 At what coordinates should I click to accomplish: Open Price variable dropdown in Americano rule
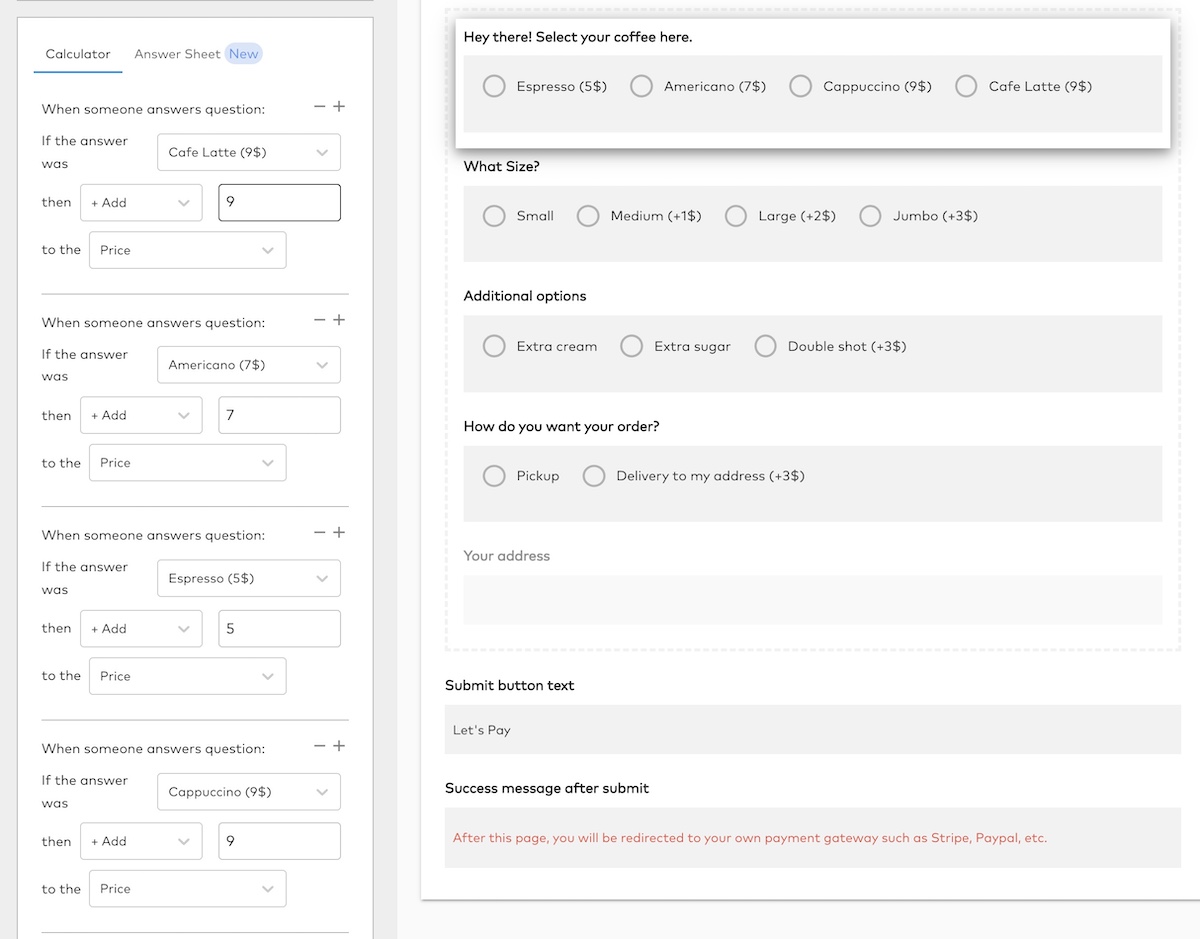pos(187,463)
